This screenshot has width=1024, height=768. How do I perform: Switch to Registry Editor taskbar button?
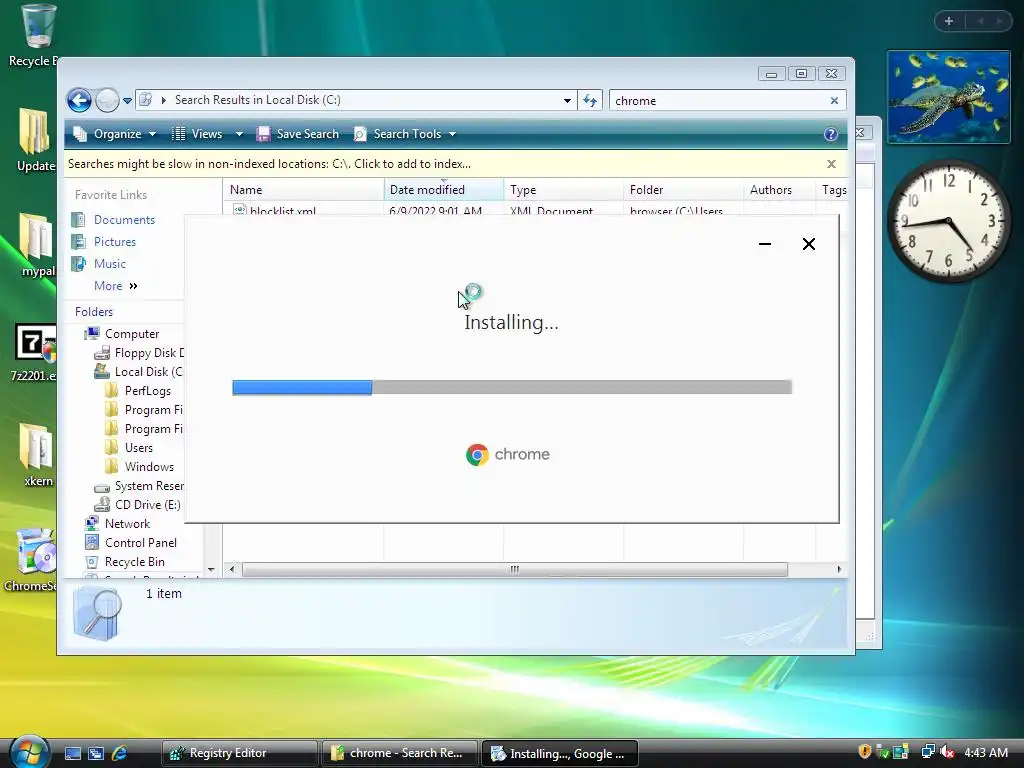click(x=240, y=753)
